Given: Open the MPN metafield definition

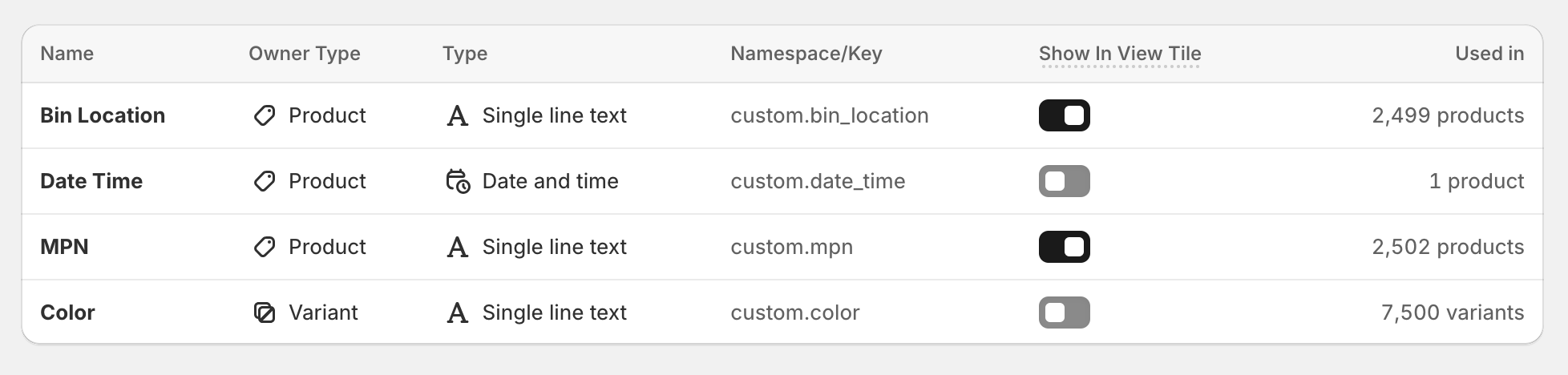Looking at the screenshot, I should pos(64,247).
